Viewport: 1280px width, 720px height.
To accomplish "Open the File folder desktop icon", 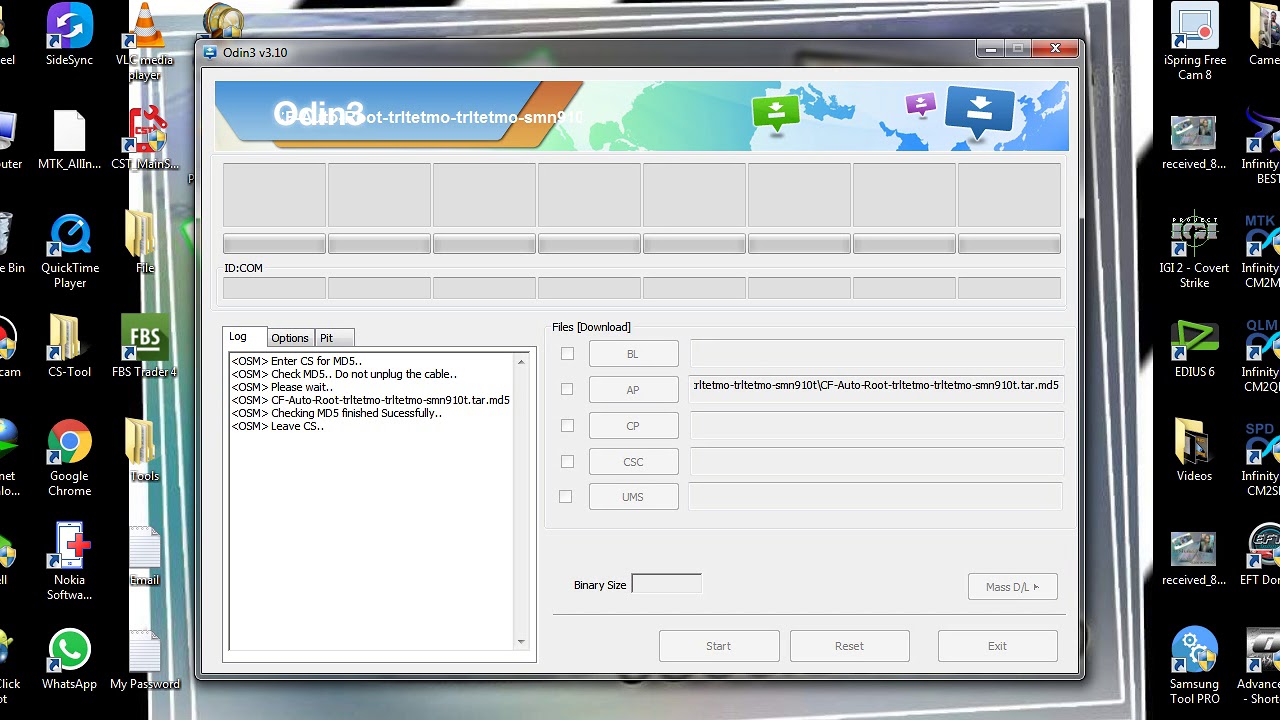I will (x=145, y=242).
